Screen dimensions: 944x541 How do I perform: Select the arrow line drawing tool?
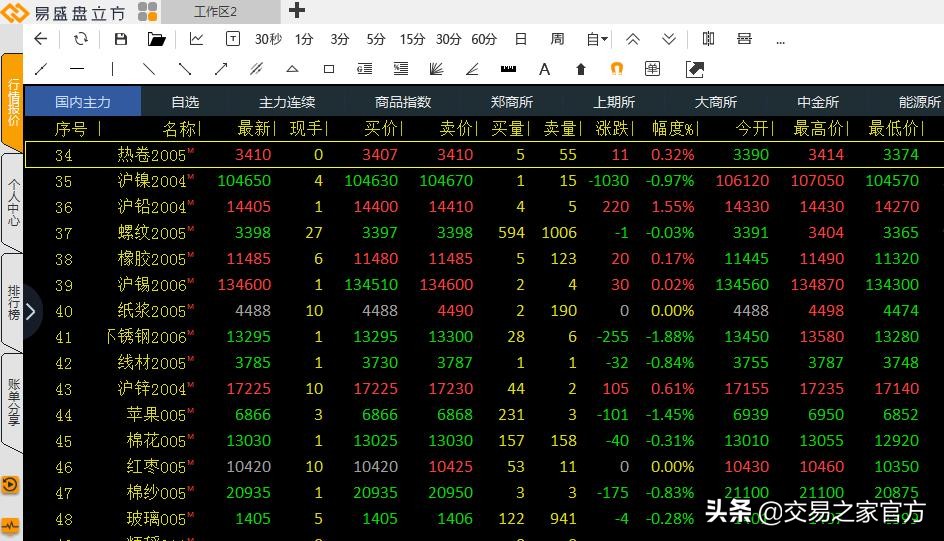tap(221, 69)
